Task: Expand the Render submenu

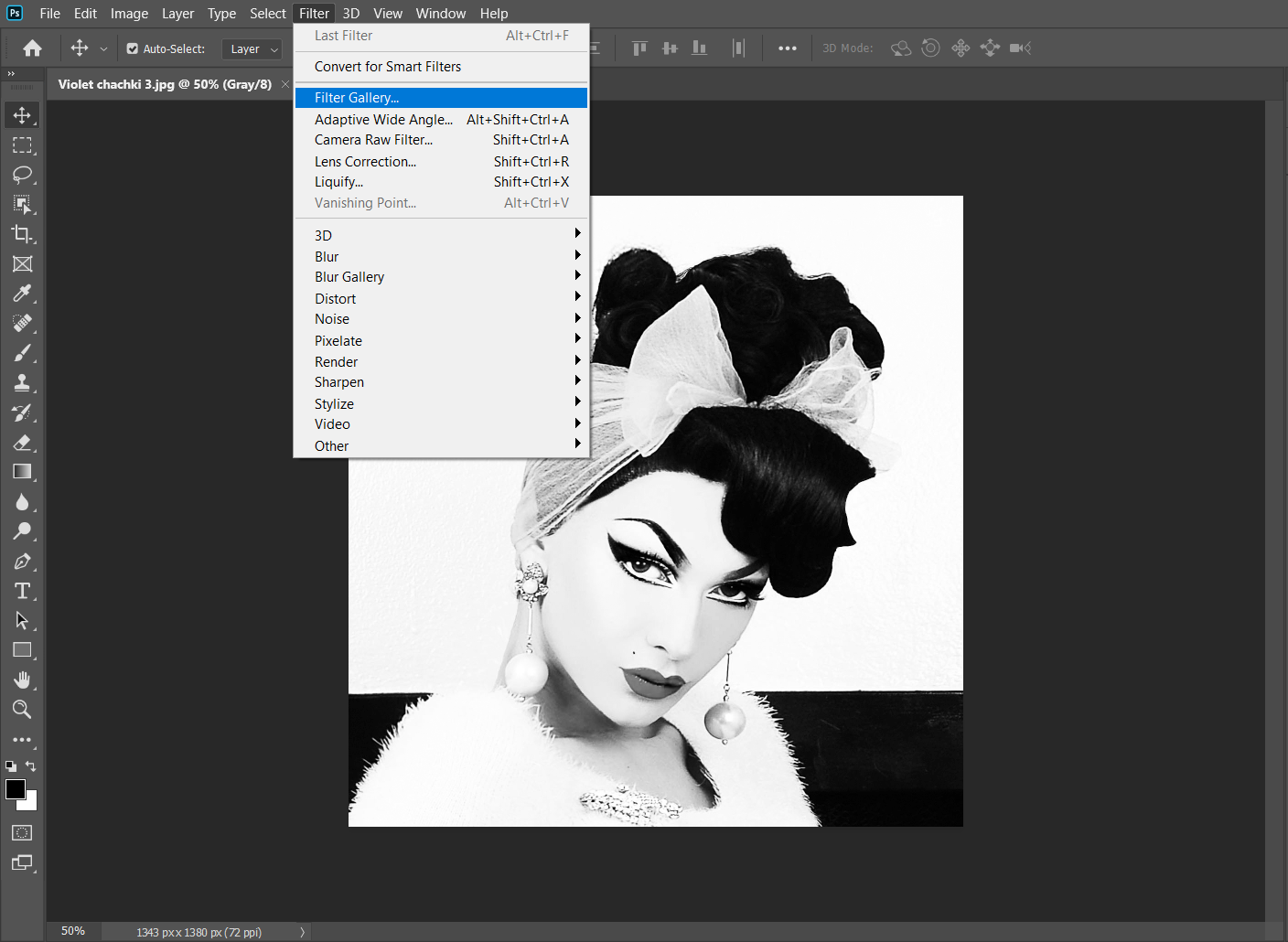Action: pyautogui.click(x=441, y=361)
